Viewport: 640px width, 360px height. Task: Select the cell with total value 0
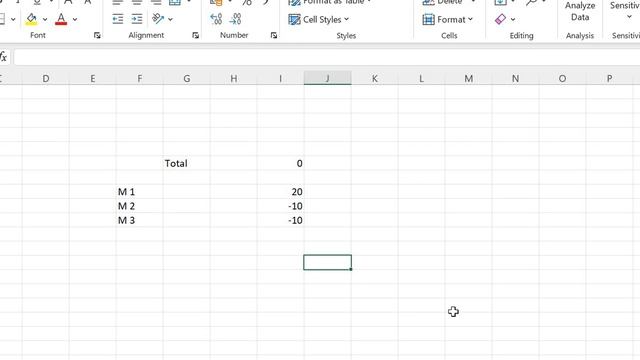pos(280,163)
